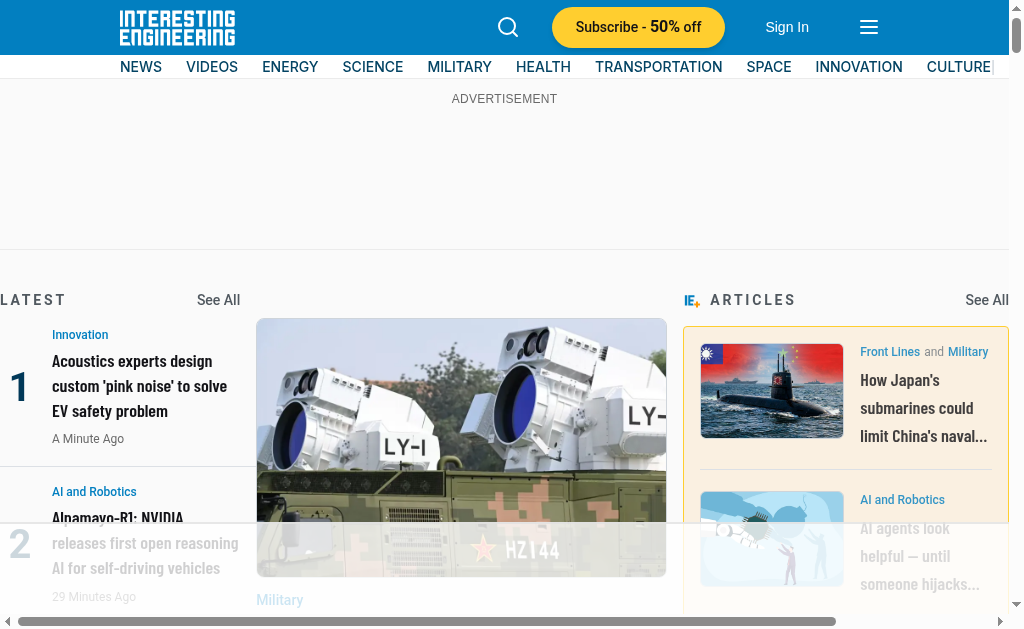Click the vertical scrollbar down arrow

[1016, 604]
